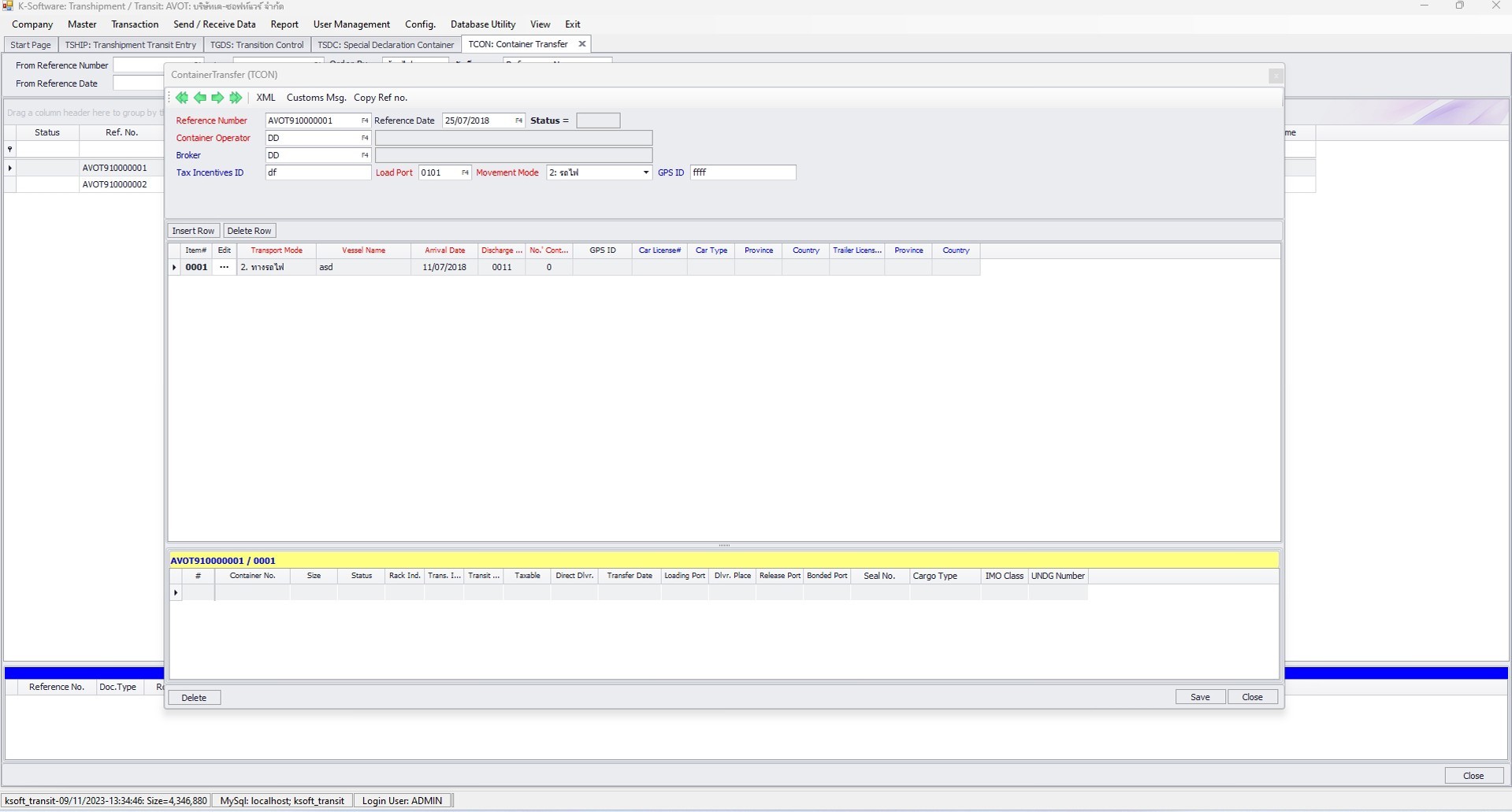Screen dimensions: 1512x812
Task: Expand the row for item 0001
Action: 173,267
